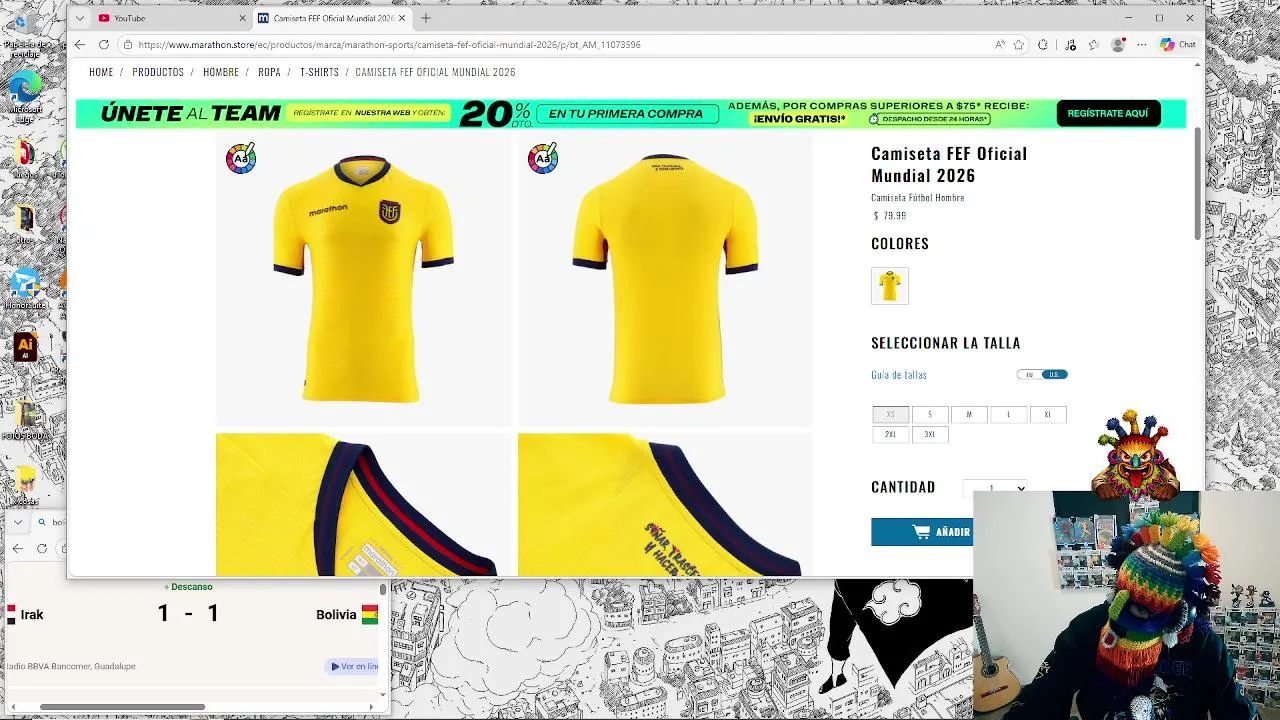
Task: Select size 3XL
Action: pos(930,435)
